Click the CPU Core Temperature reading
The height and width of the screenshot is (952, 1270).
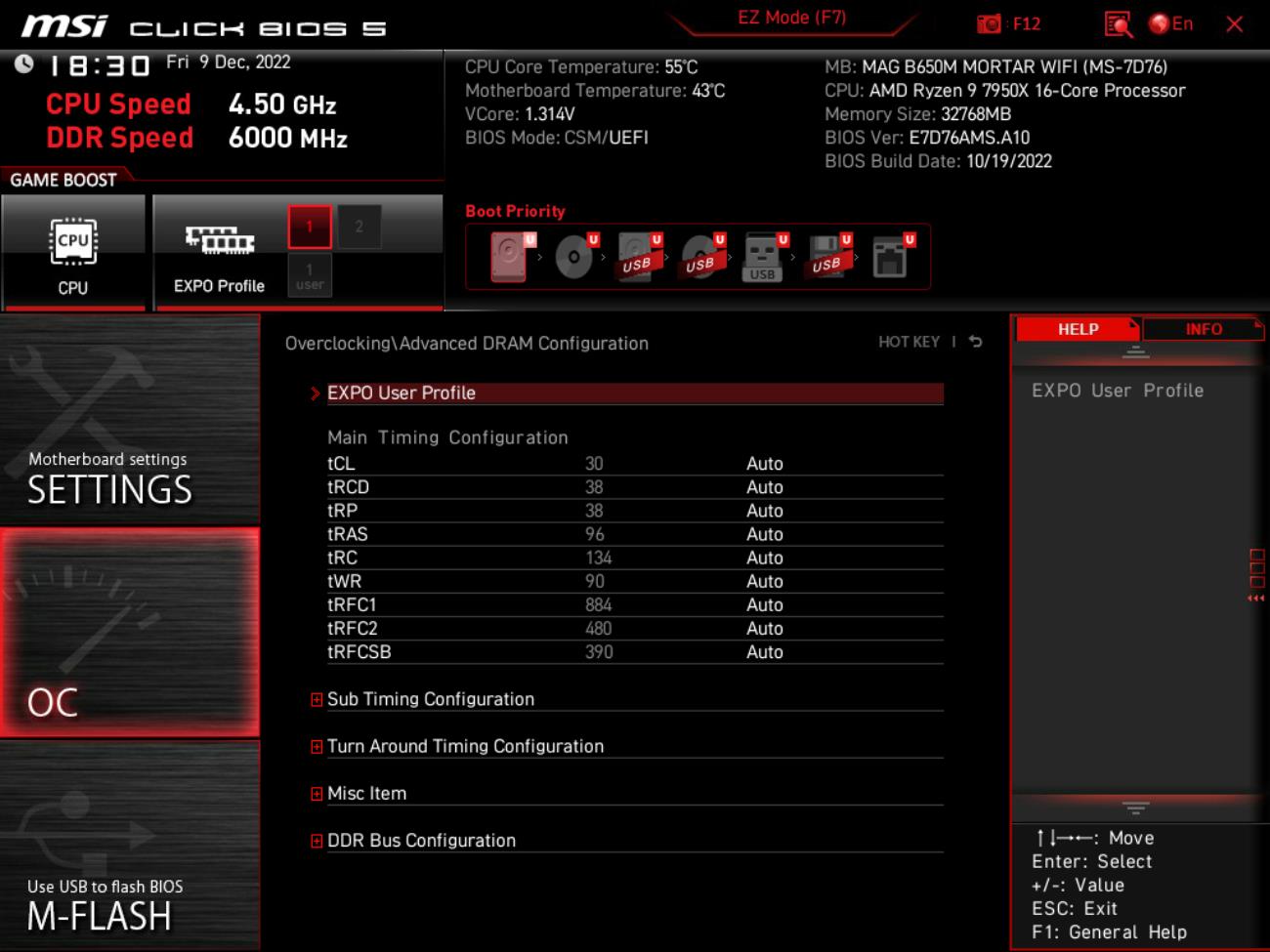[581, 67]
